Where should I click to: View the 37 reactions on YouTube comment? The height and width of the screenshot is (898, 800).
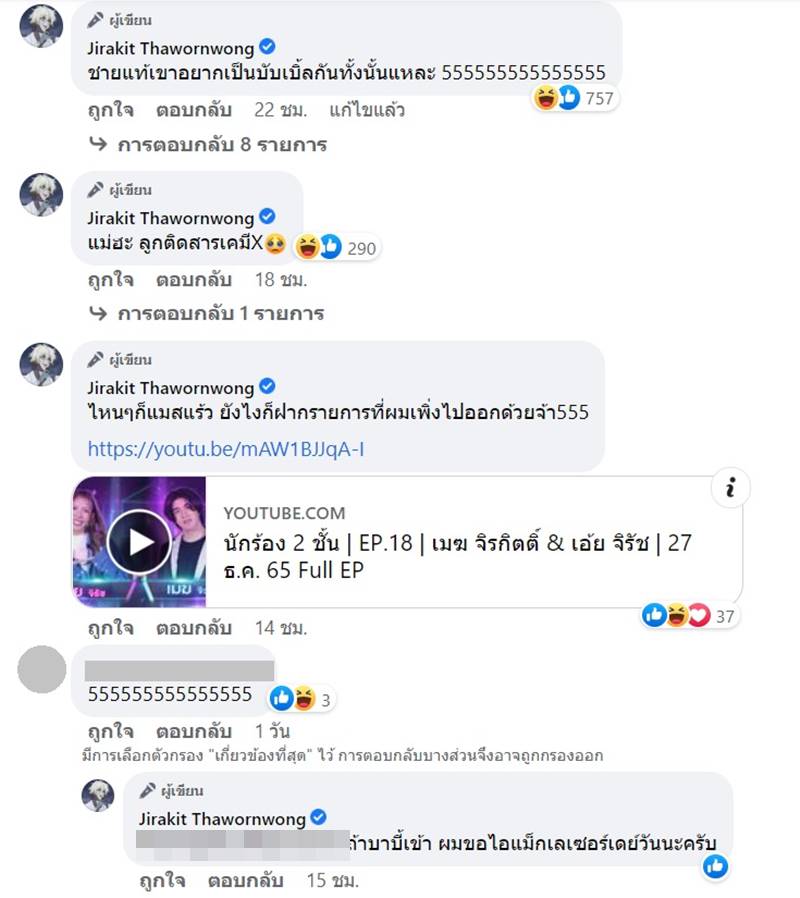[688, 616]
